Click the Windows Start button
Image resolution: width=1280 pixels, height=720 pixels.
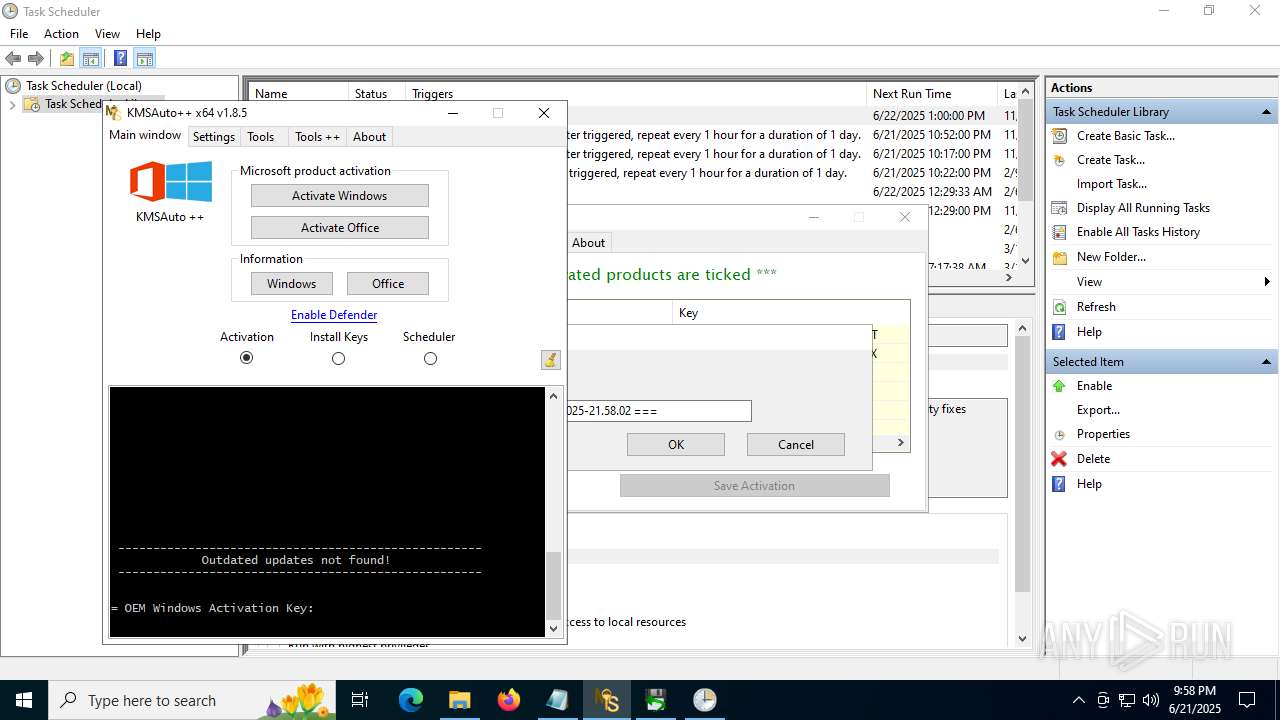(24, 700)
